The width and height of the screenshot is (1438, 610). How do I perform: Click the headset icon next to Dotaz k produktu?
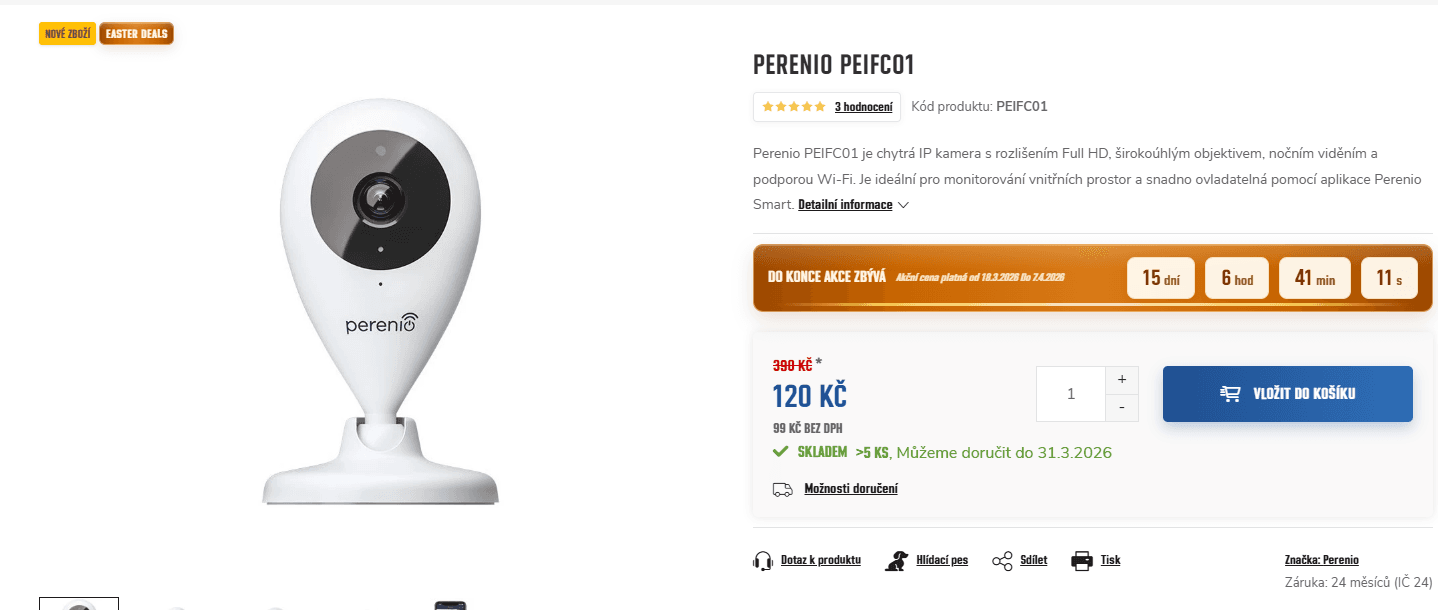pos(761,560)
